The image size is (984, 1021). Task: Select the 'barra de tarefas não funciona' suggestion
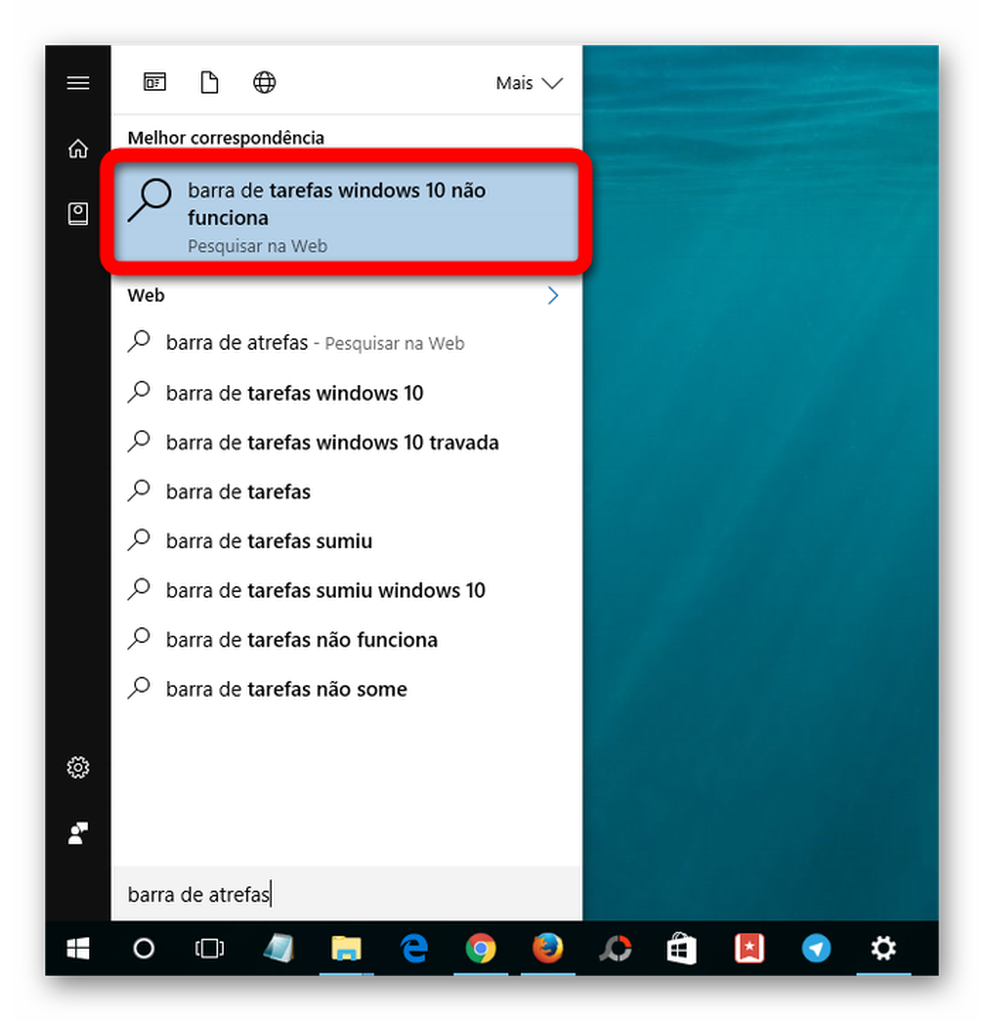[x=346, y=639]
